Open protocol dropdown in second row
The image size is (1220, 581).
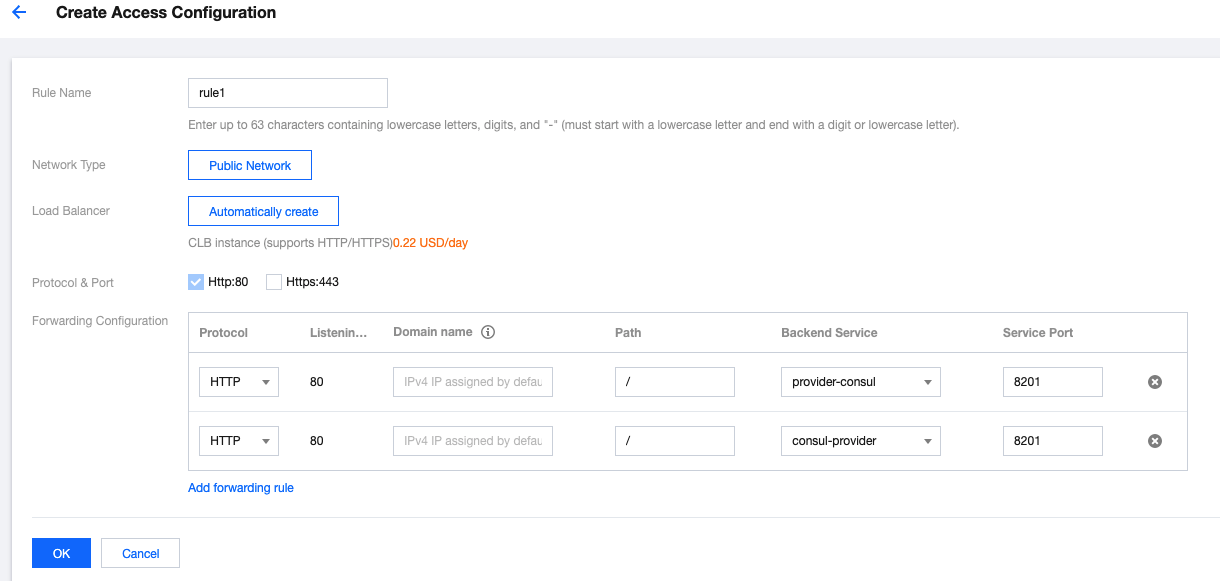(239, 441)
